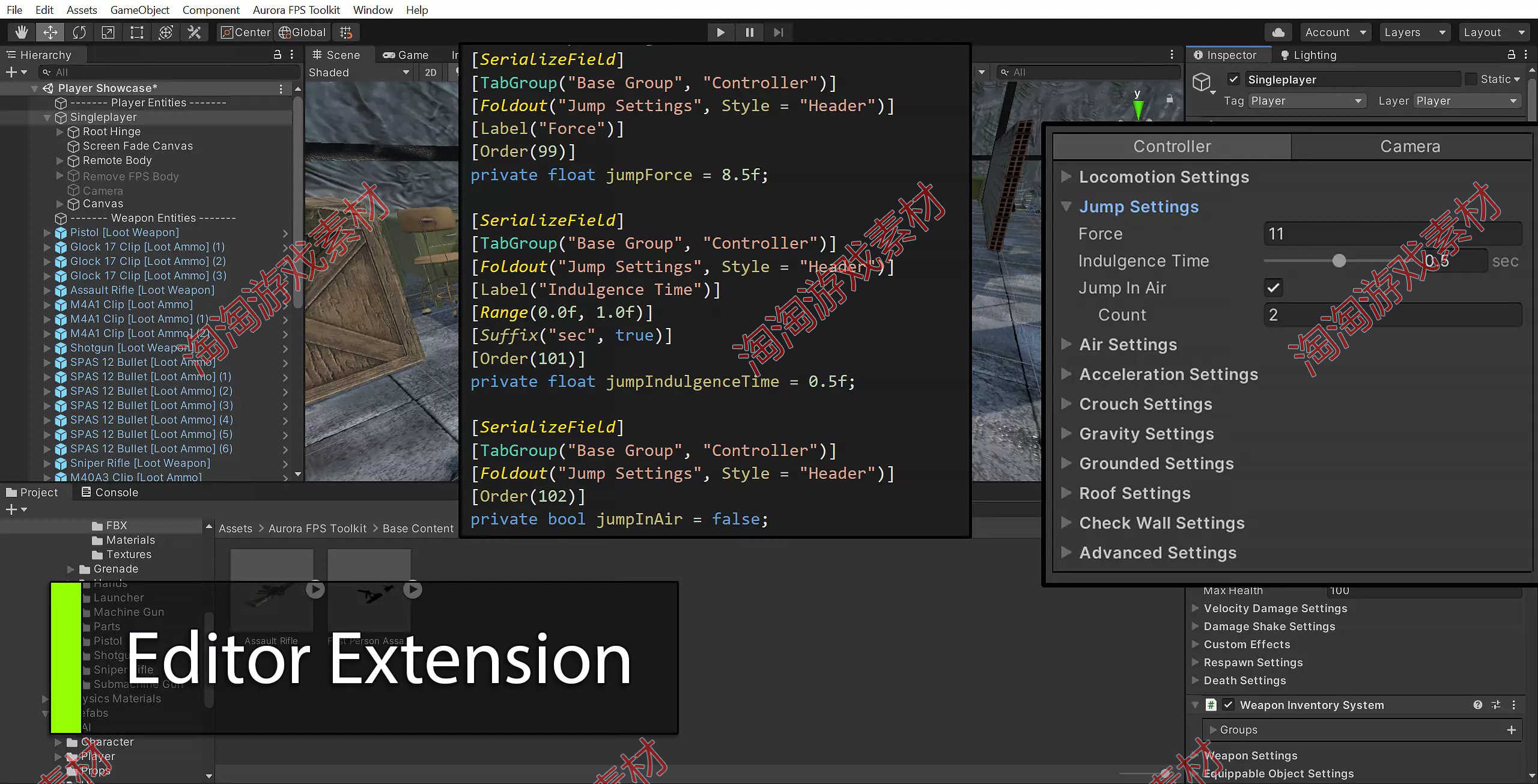The width and height of the screenshot is (1538, 784).
Task: Click the Pause button
Action: pyautogui.click(x=749, y=32)
